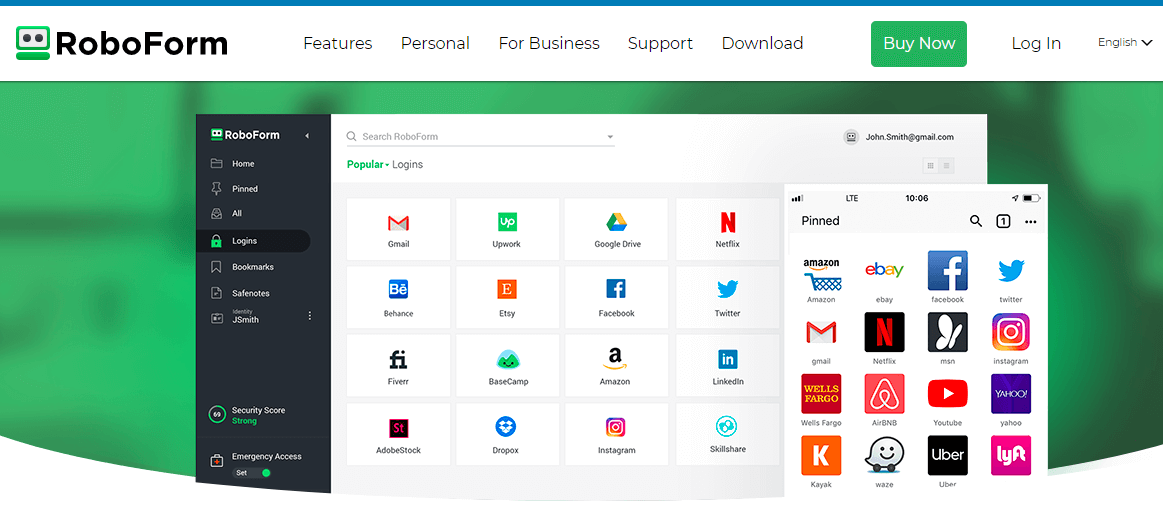1163x517 pixels.
Task: Tap the Amazon icon in mobile app
Action: coord(821,274)
